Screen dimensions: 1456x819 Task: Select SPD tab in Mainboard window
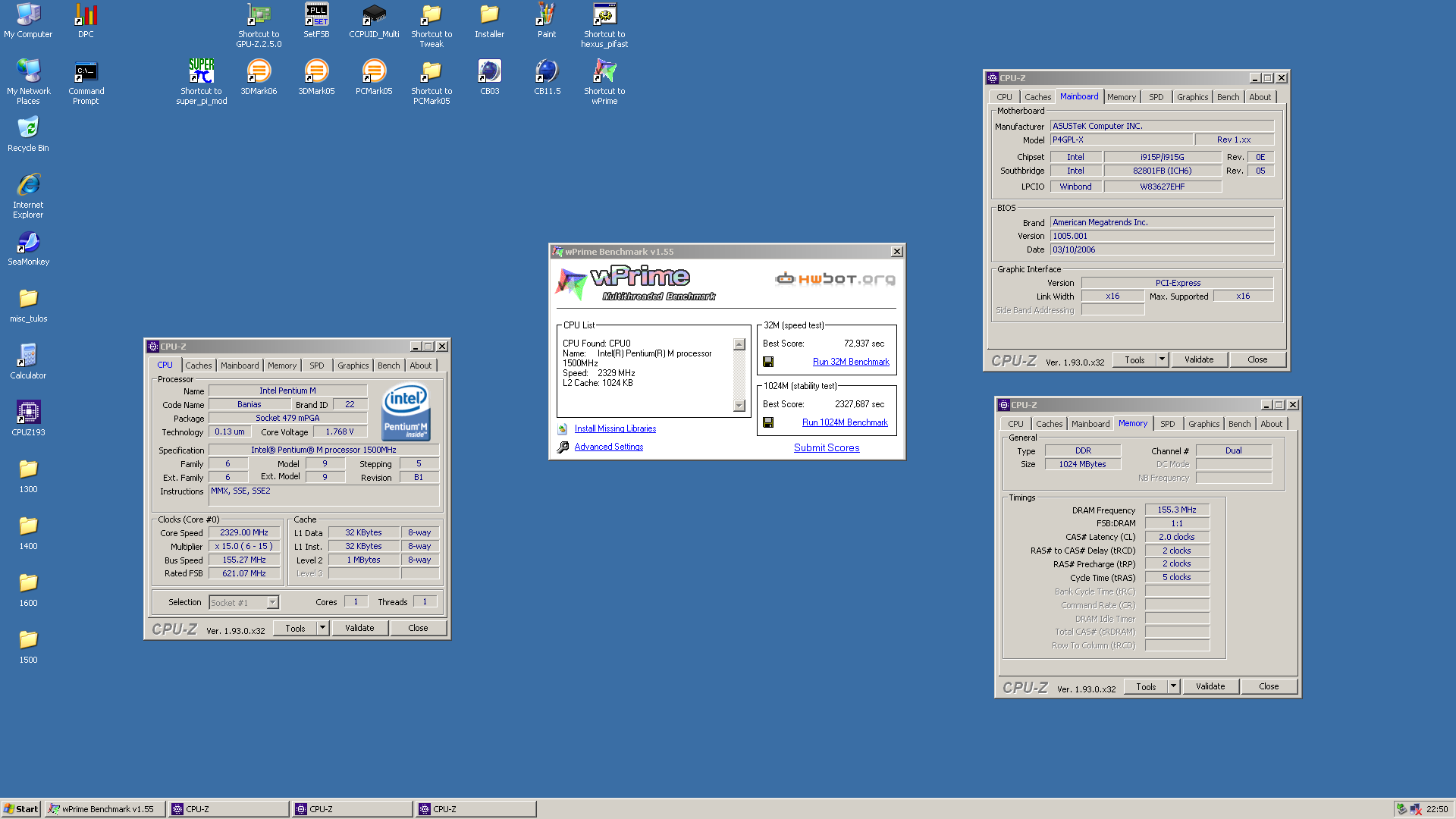point(1156,97)
